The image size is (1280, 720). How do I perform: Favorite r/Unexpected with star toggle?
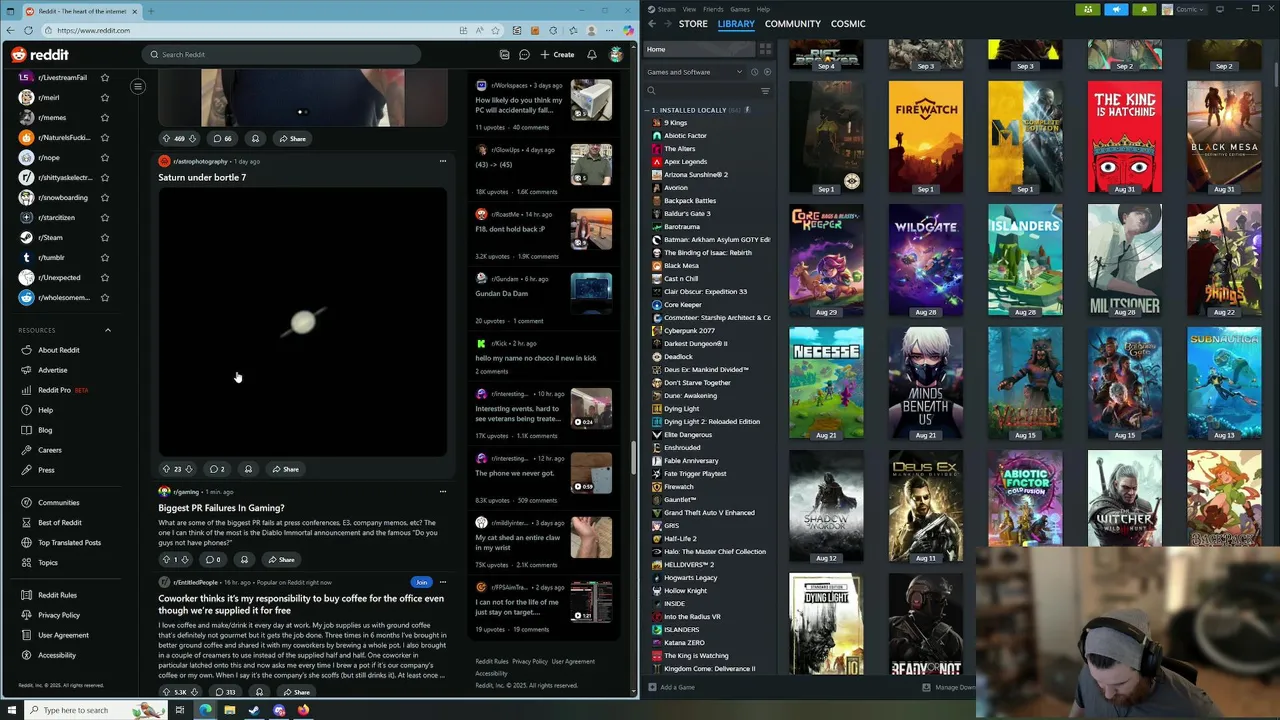(105, 277)
